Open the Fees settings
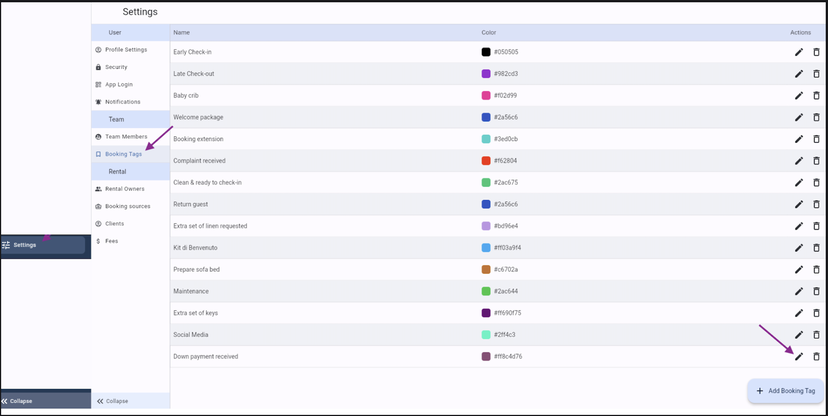The image size is (828, 416). tap(130, 241)
